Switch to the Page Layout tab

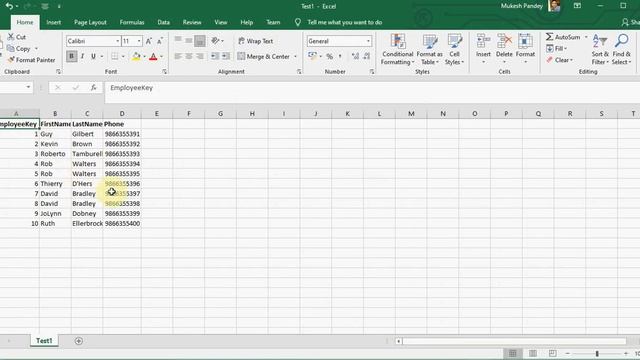pyautogui.click(x=90, y=22)
